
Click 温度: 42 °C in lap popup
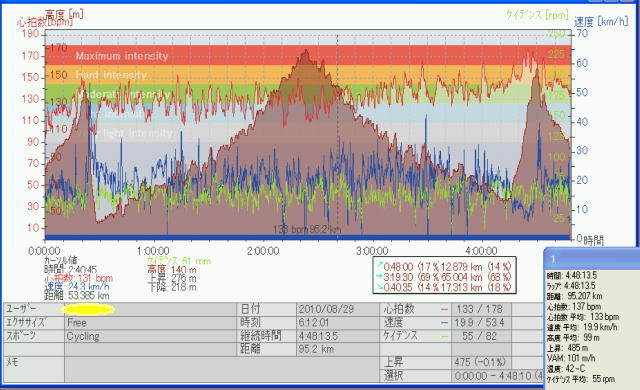(x=566, y=369)
